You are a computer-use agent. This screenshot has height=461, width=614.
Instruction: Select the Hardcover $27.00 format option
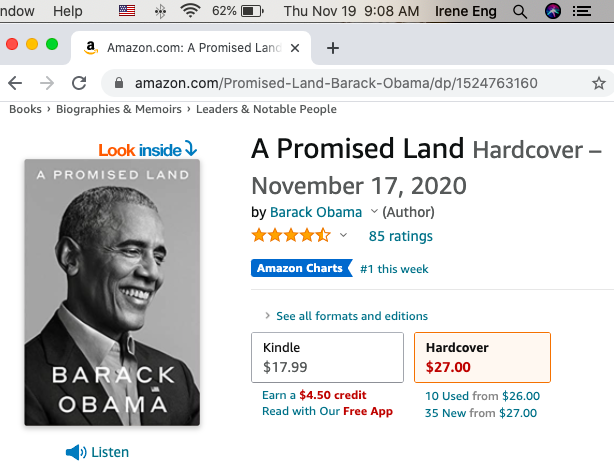click(481, 357)
